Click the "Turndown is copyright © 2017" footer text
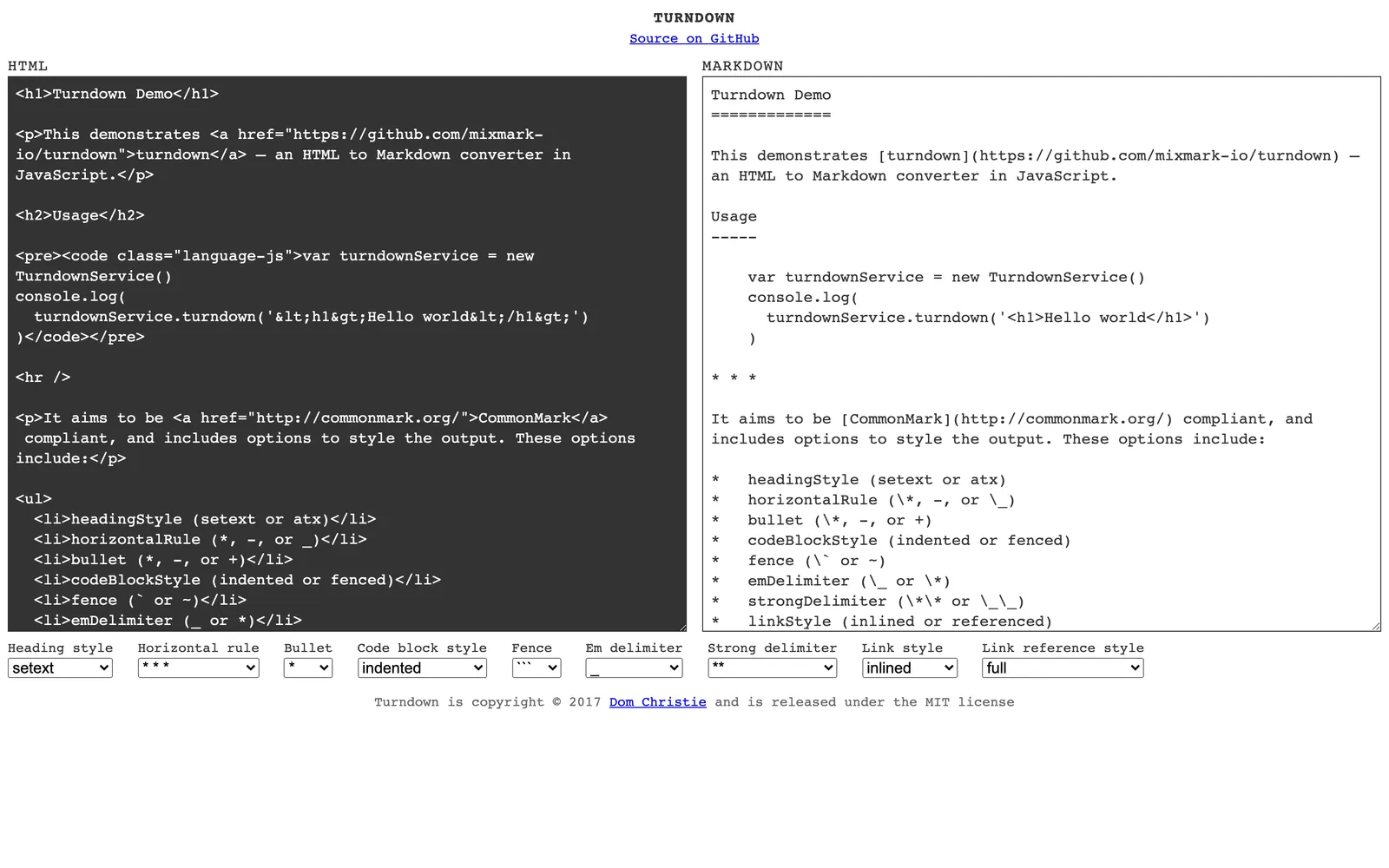This screenshot has height=868, width=1389. 487,702
